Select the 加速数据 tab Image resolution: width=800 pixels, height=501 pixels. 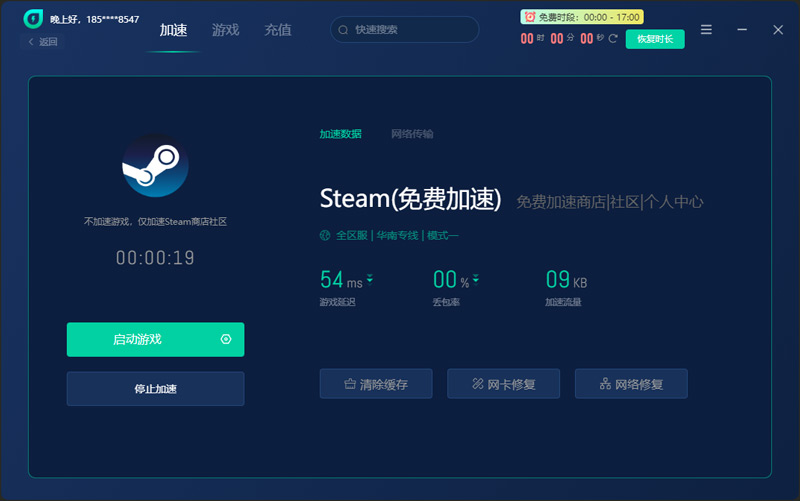point(340,134)
